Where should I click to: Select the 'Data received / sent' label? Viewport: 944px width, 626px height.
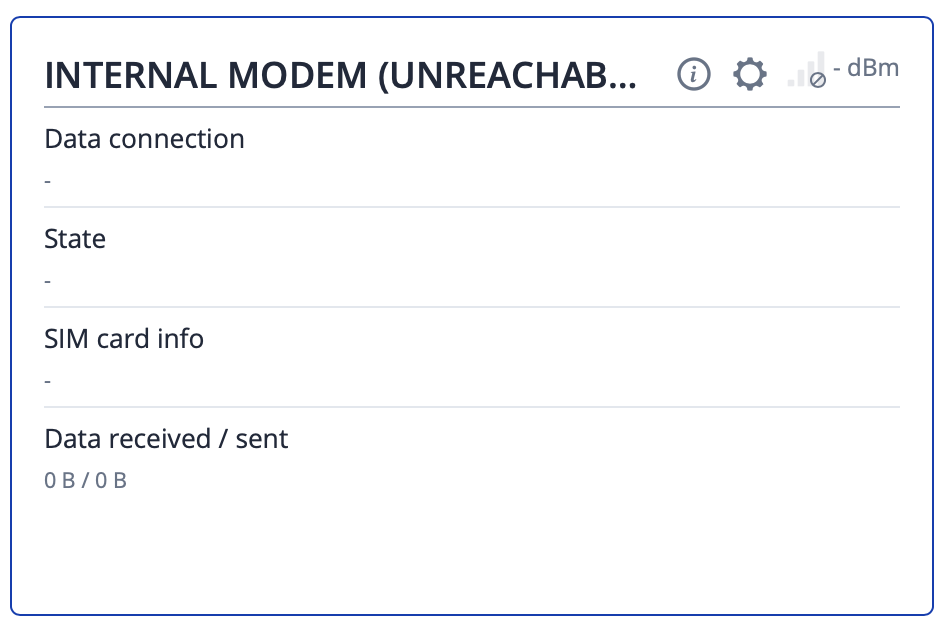[166, 439]
